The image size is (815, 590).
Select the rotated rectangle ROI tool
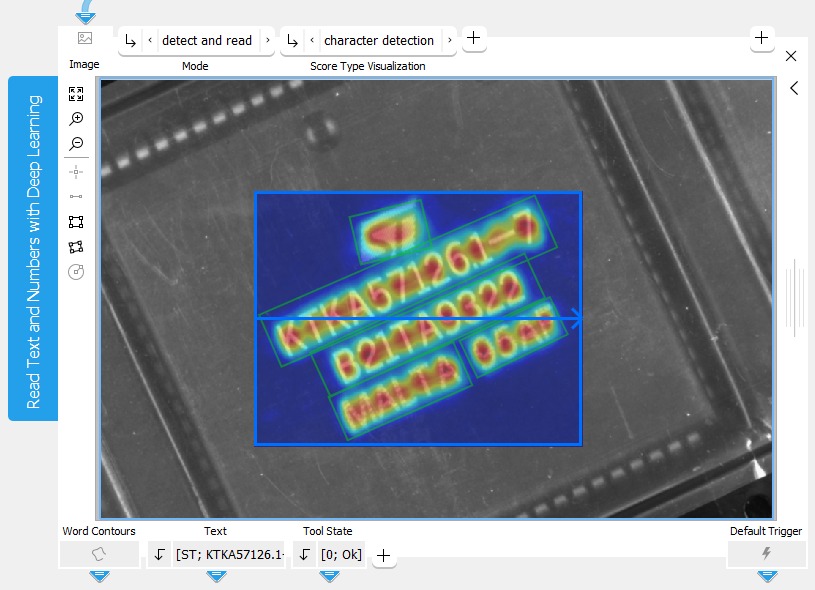[x=76, y=247]
